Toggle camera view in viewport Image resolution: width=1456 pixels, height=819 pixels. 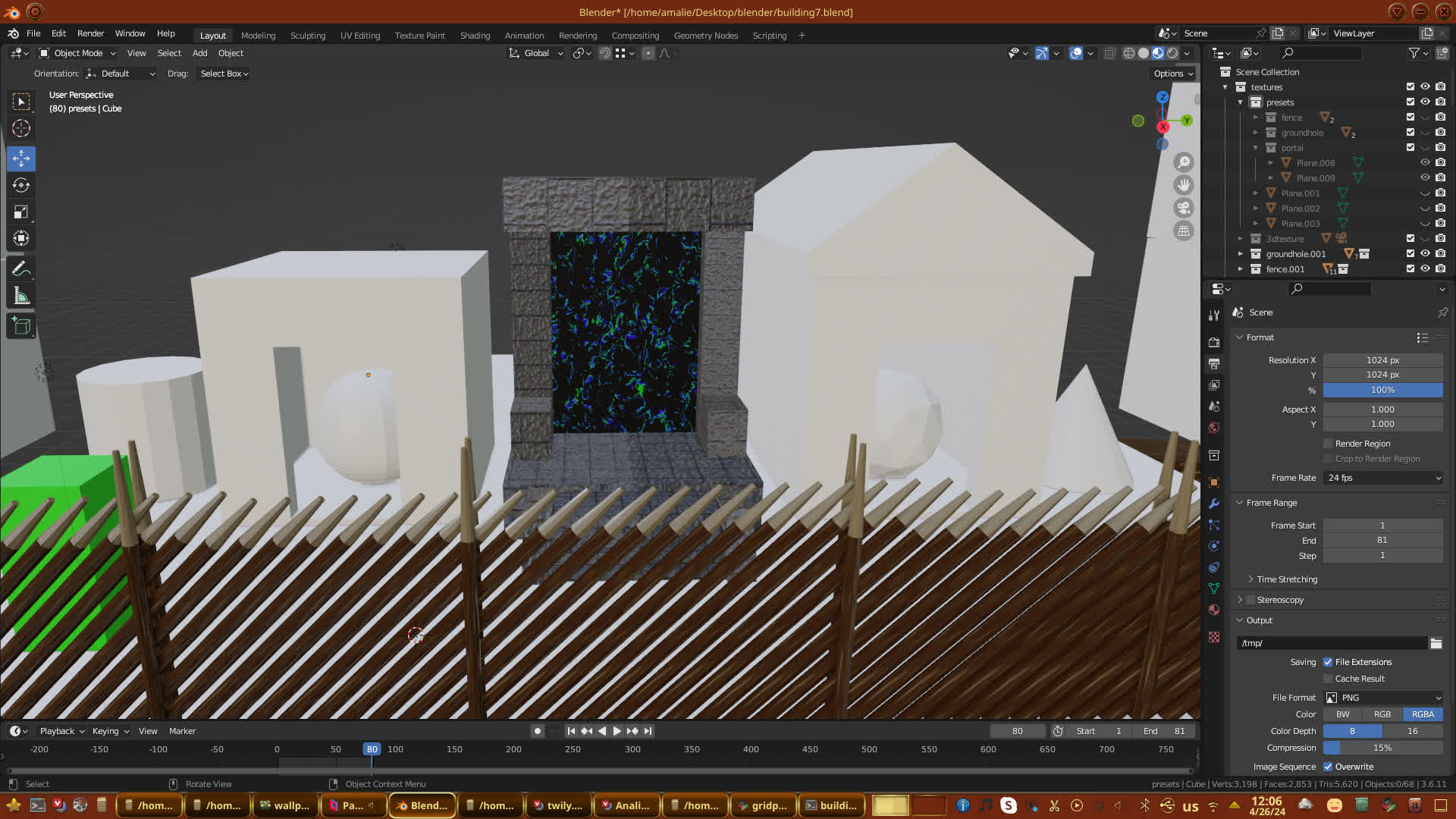1183,208
